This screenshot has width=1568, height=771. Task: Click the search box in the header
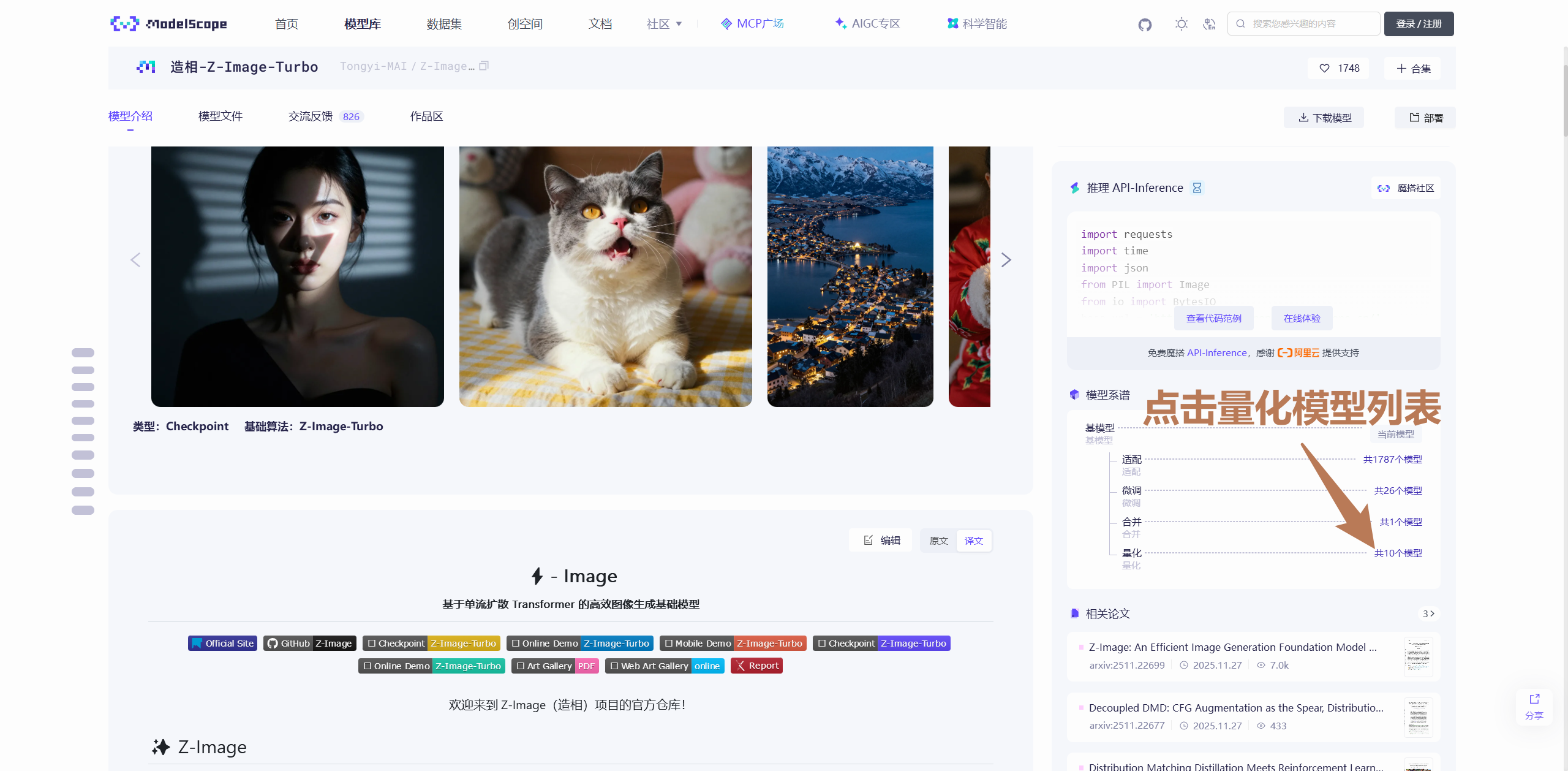coord(1303,24)
